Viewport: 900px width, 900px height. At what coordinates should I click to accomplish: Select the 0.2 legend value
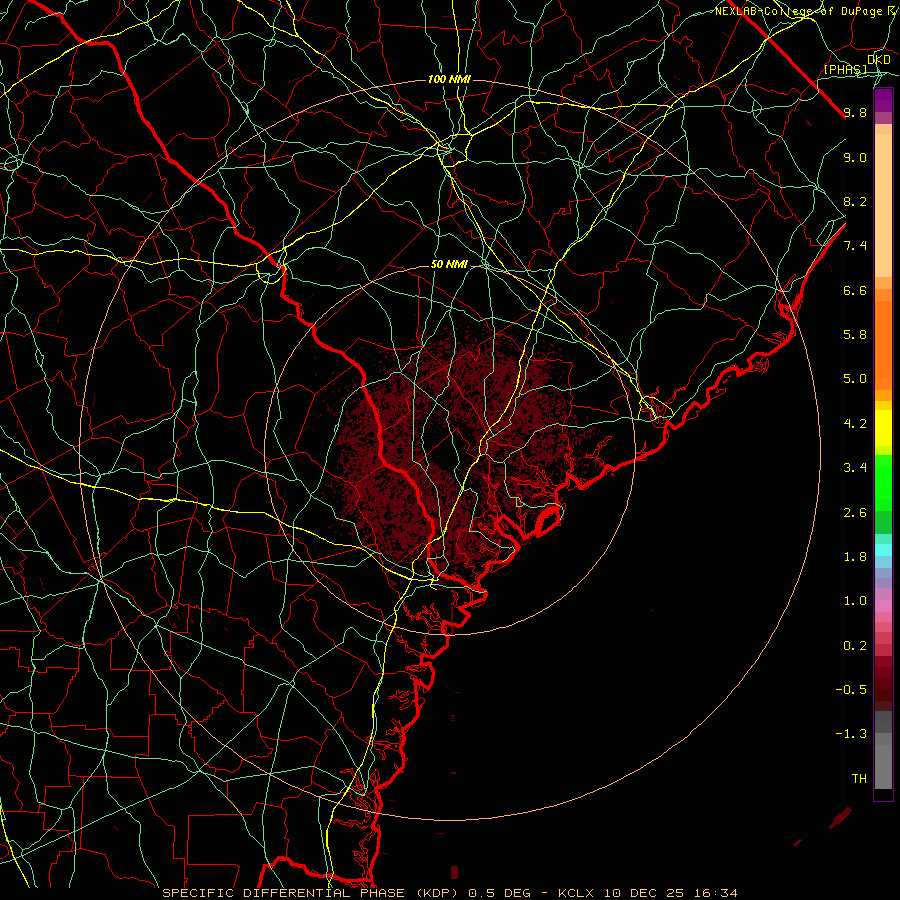855,645
